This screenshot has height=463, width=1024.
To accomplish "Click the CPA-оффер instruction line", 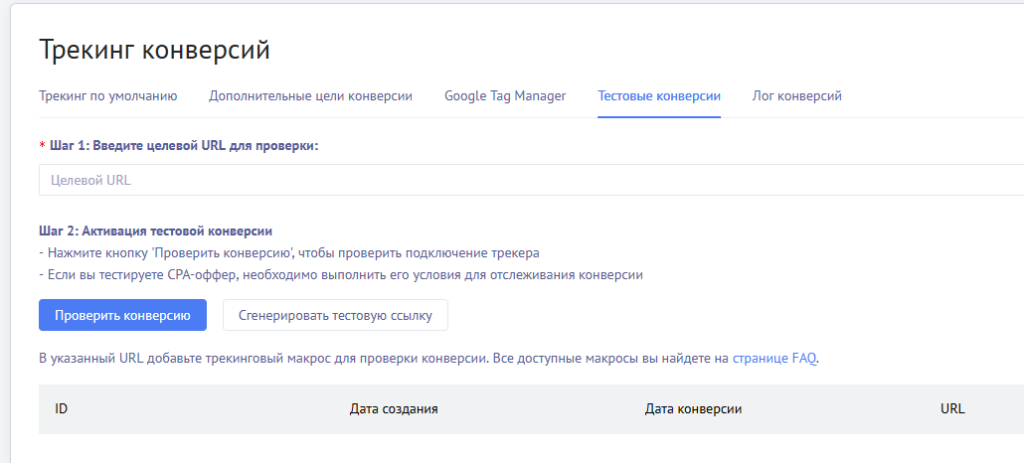I will pyautogui.click(x=342, y=275).
